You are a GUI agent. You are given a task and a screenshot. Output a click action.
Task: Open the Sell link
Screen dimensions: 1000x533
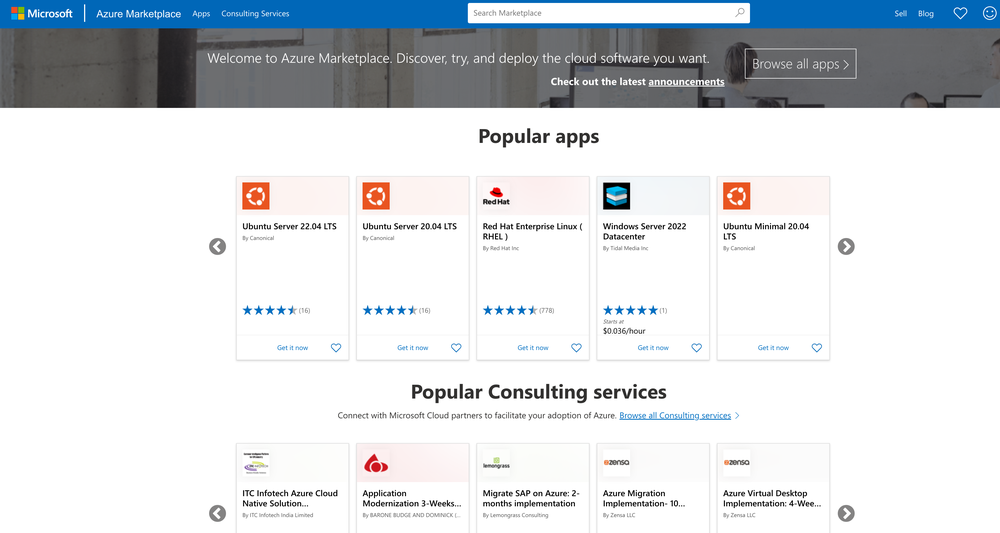901,13
